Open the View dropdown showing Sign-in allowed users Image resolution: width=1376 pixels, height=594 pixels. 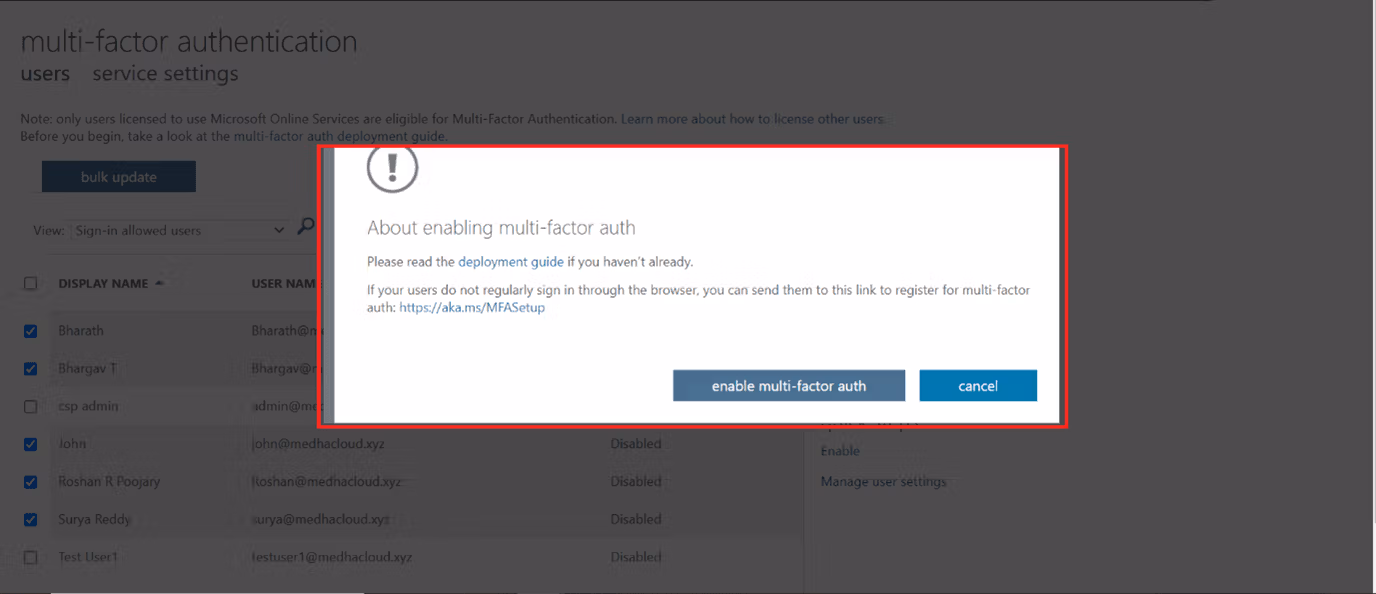tap(178, 230)
